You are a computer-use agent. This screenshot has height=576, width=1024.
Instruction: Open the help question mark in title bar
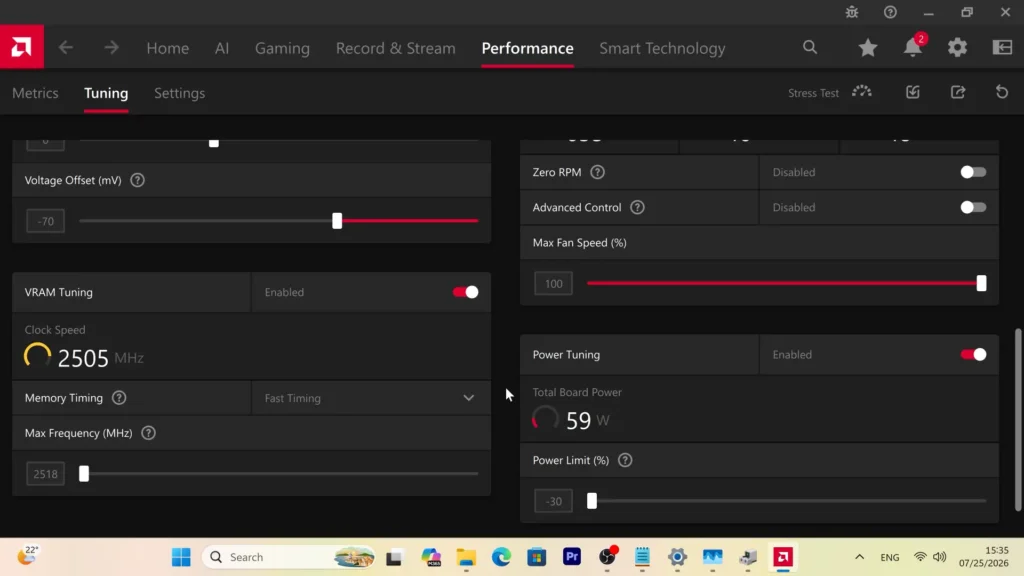click(x=890, y=12)
